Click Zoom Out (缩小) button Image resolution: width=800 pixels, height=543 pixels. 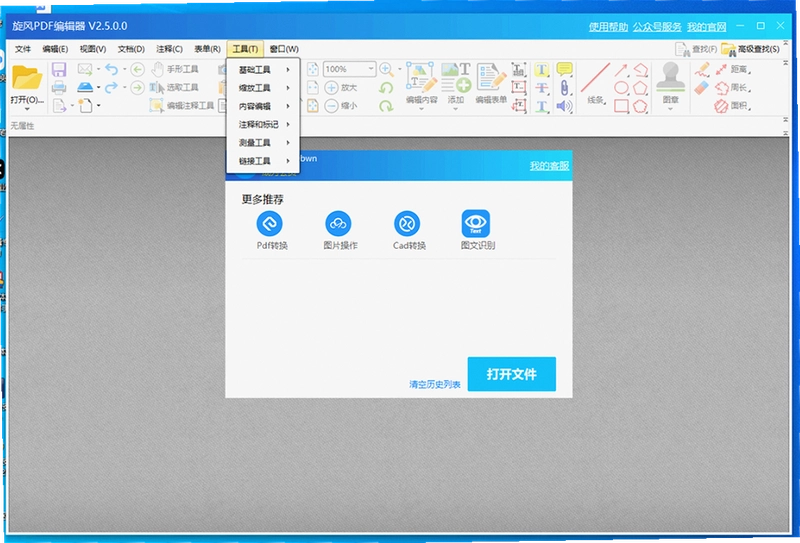[341, 106]
